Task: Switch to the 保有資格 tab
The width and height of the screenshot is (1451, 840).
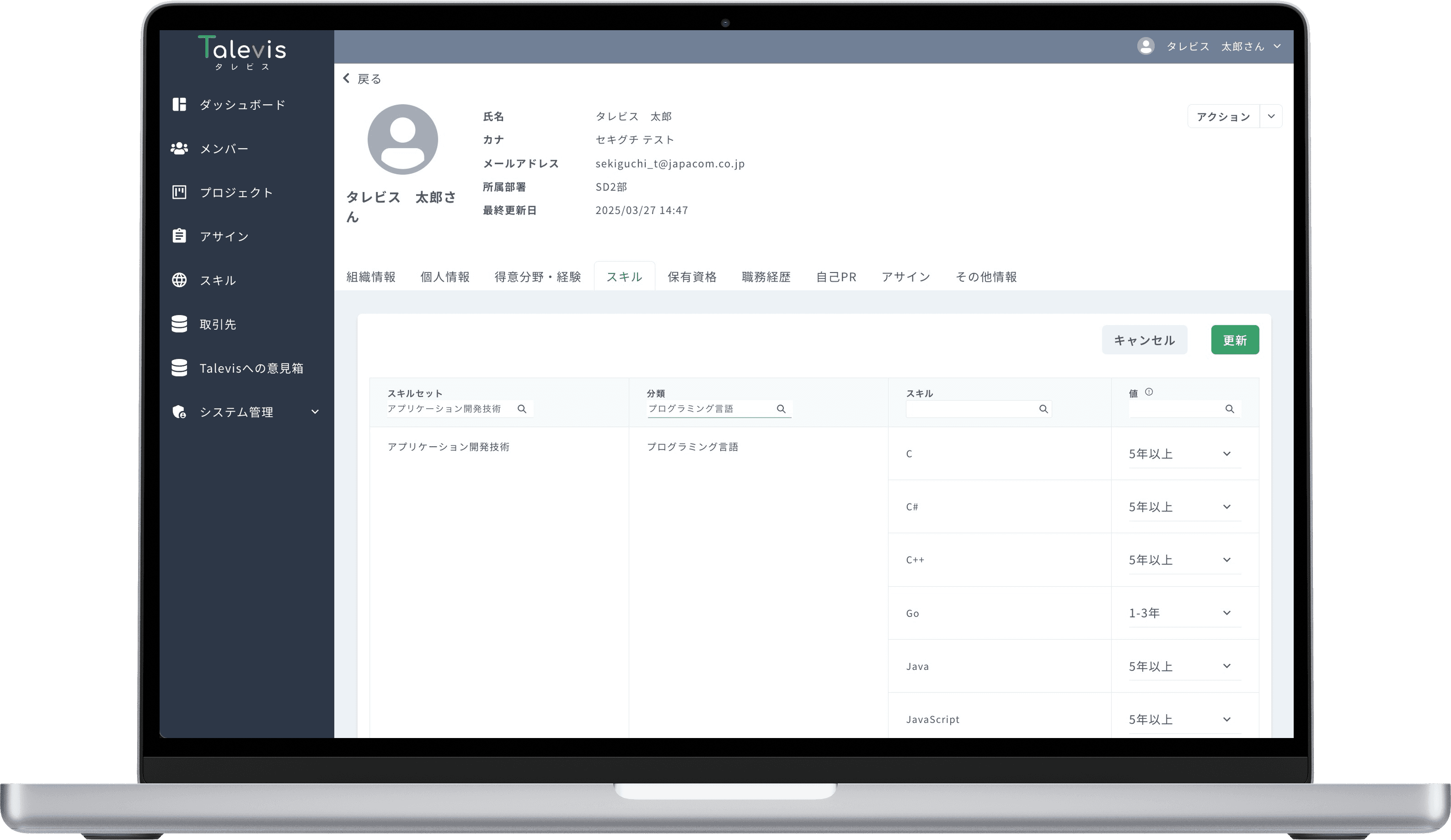Action: [692, 277]
